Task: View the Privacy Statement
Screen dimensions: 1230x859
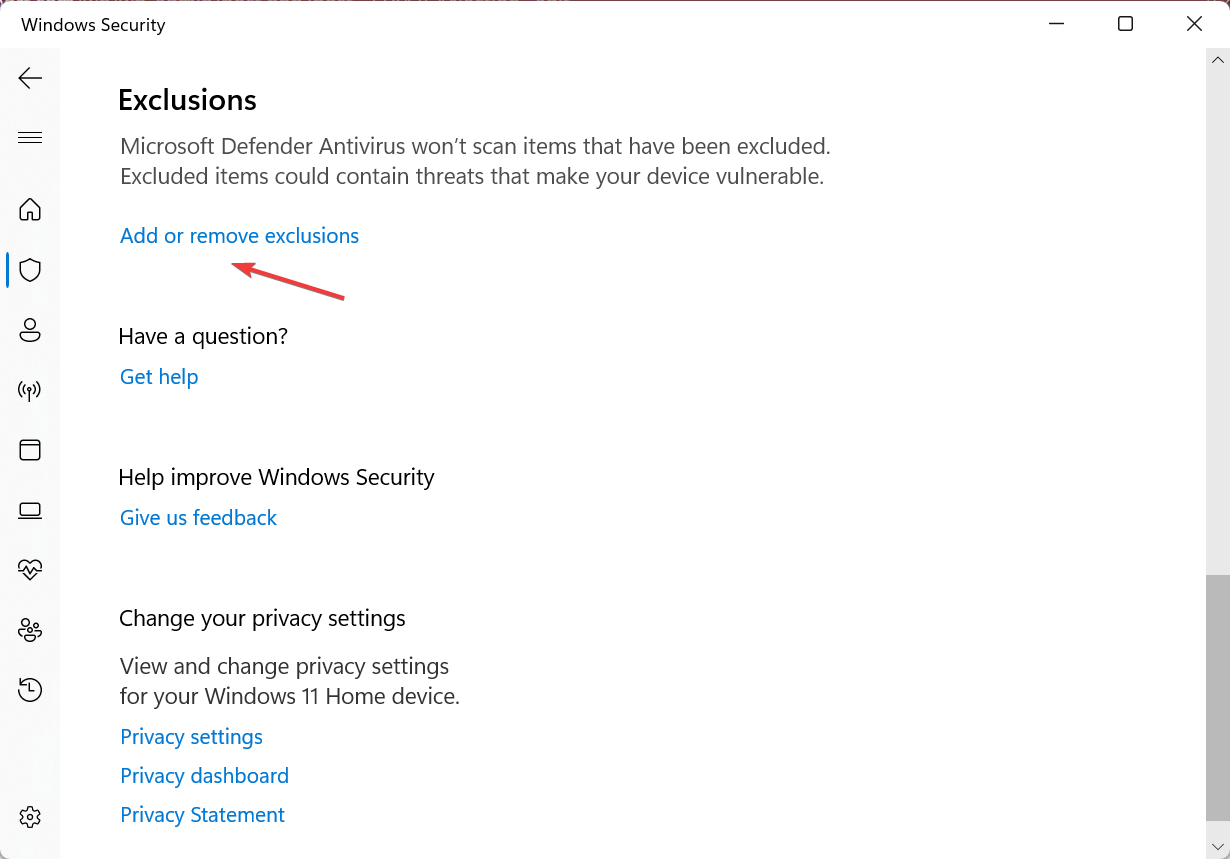Action: tap(202, 814)
